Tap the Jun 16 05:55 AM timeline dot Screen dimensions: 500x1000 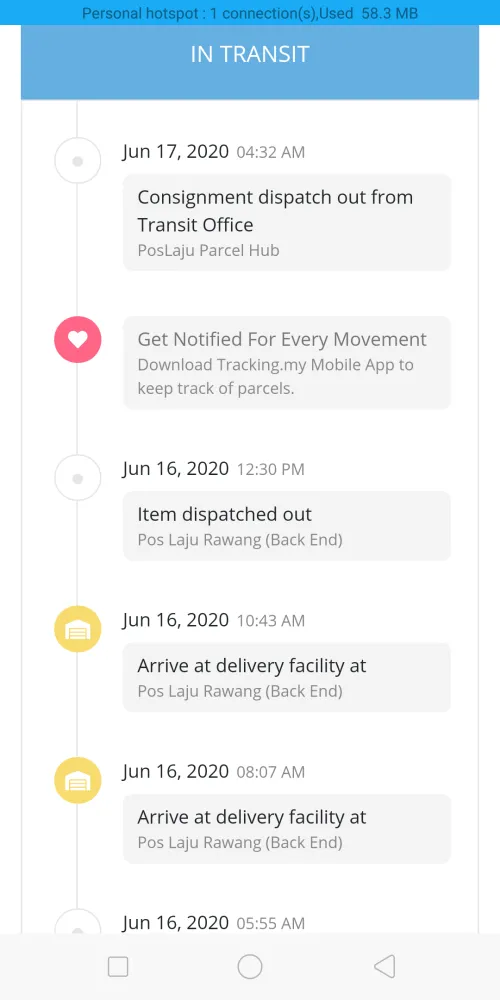pos(78,922)
